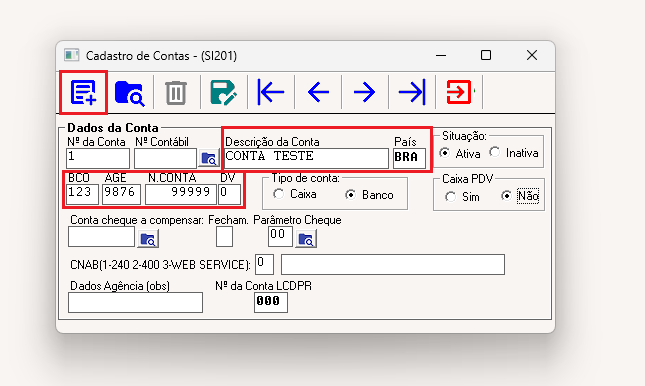Click the Situação group label
The width and height of the screenshot is (645, 386).
pos(464,136)
